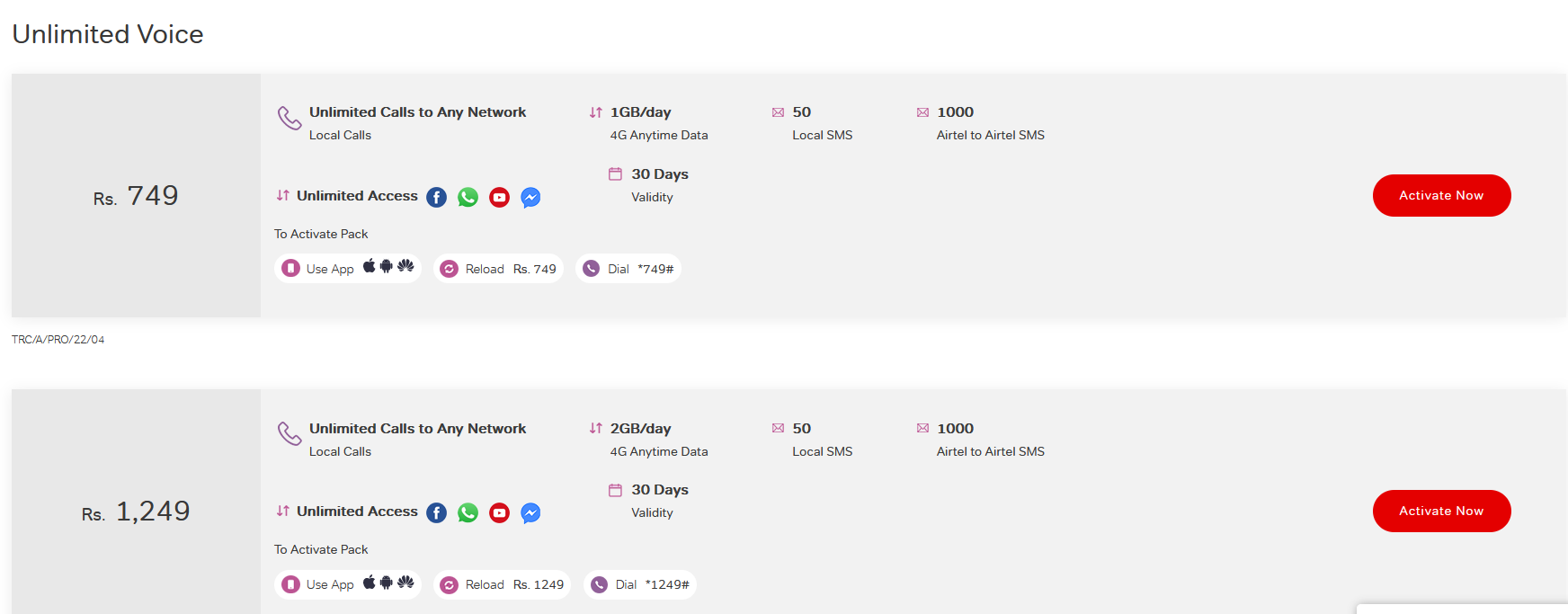The height and width of the screenshot is (614, 1568).
Task: Click Apple store icon in Rs. 749 pack
Action: pyautogui.click(x=369, y=266)
